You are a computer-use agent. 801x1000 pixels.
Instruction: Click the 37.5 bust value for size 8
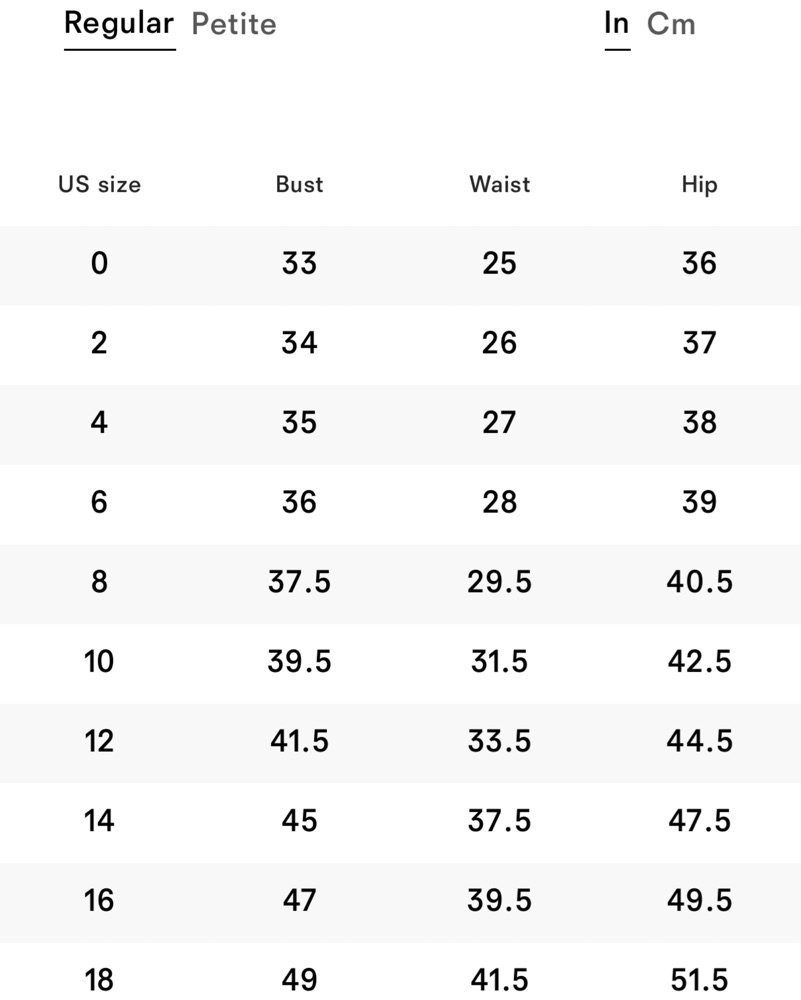tap(299, 582)
